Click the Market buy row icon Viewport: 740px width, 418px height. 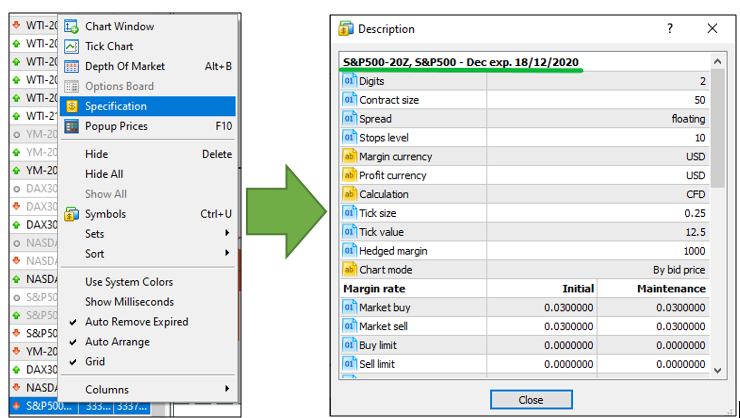click(349, 307)
